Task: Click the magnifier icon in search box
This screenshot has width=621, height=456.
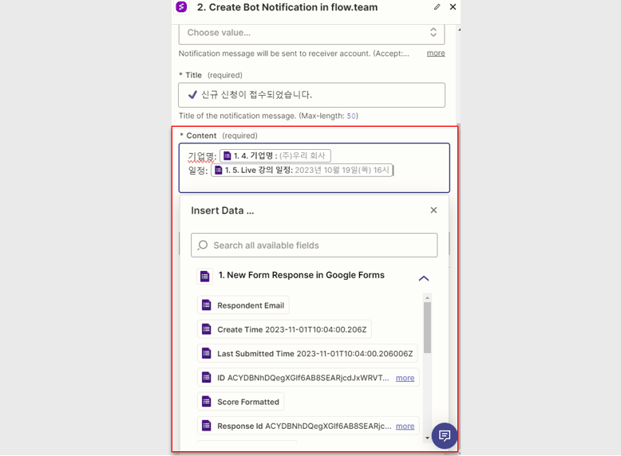Action: click(203, 245)
